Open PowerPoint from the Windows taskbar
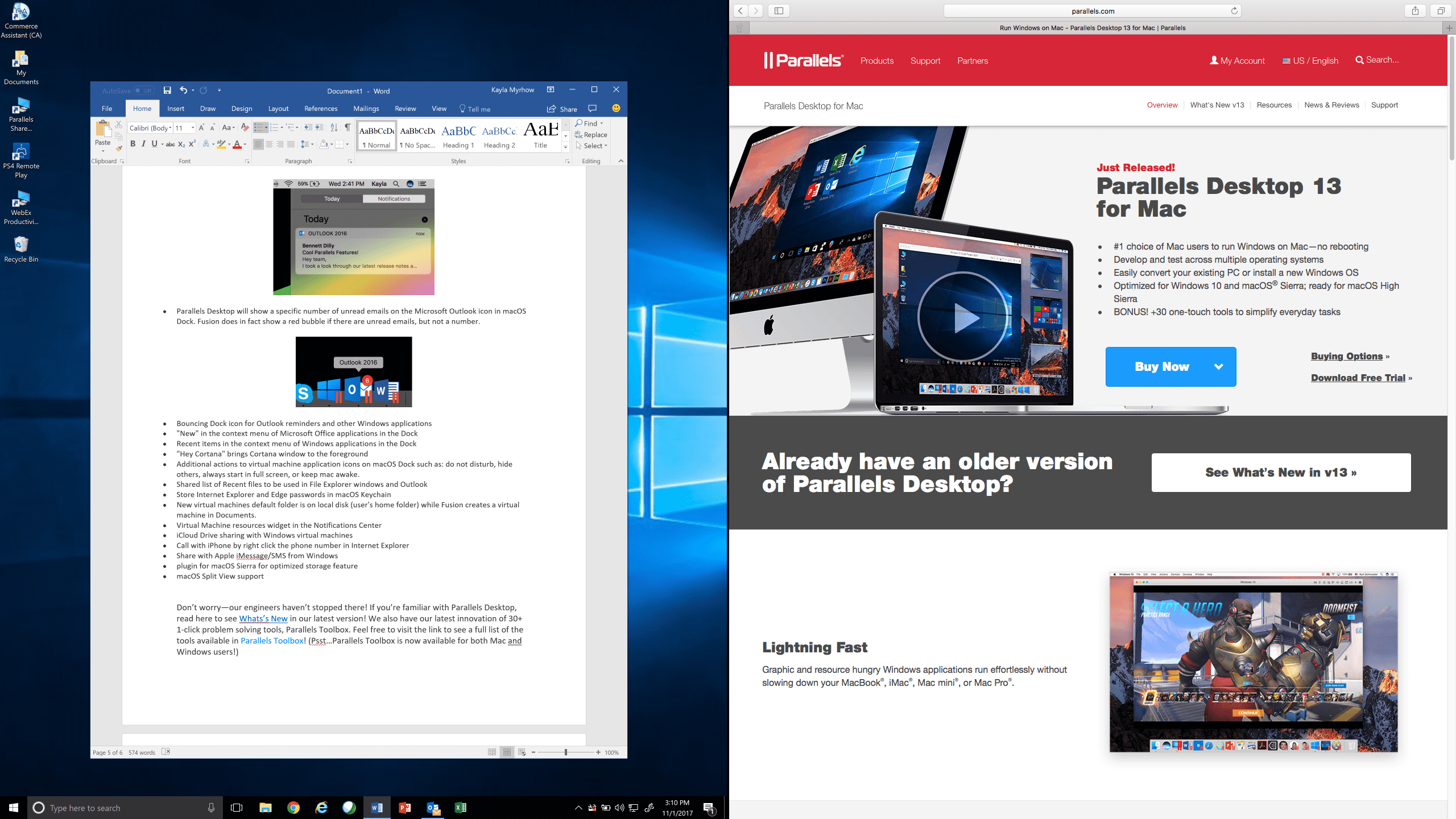Image resolution: width=1456 pixels, height=819 pixels. (x=405, y=808)
